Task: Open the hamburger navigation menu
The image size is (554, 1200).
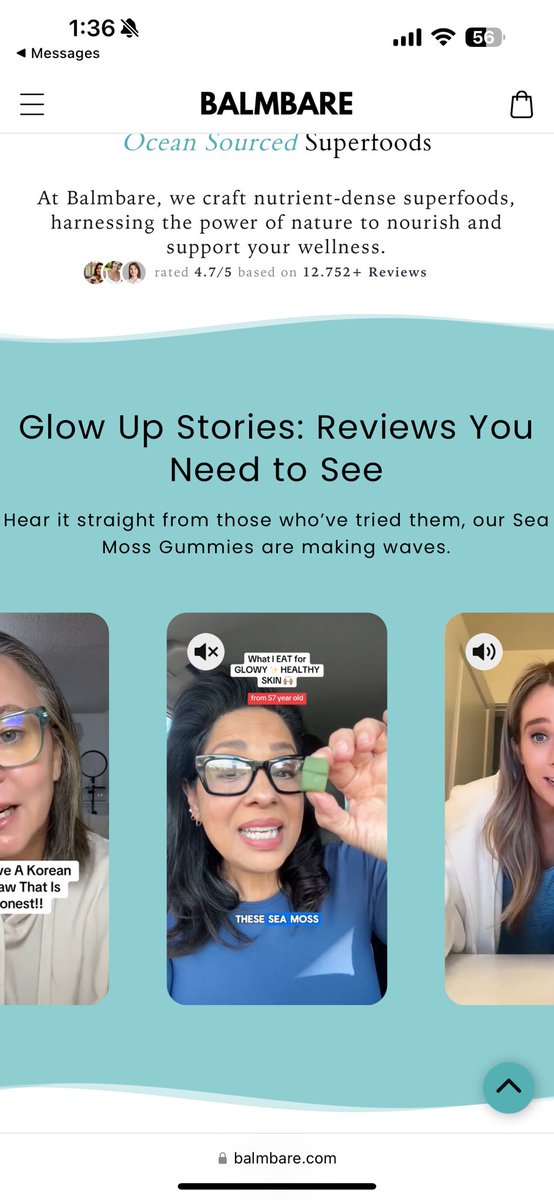Action: pos(32,104)
